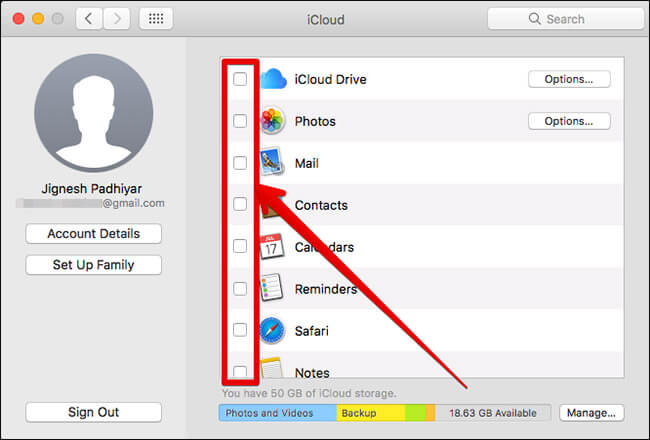
Task: Select the Contacts label
Action: coord(321,205)
